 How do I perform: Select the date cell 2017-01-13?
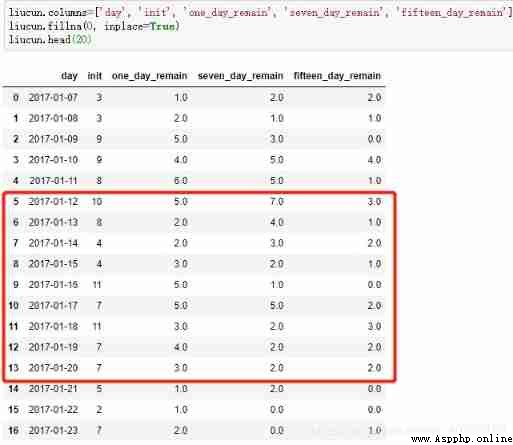53,222
